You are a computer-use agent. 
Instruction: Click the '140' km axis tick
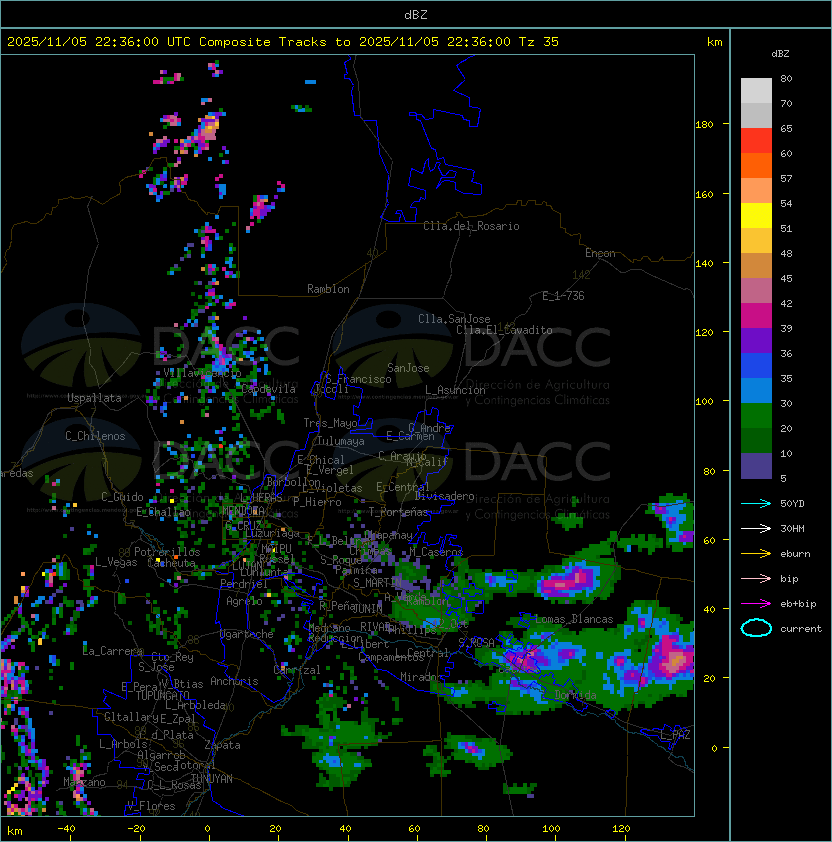click(704, 264)
